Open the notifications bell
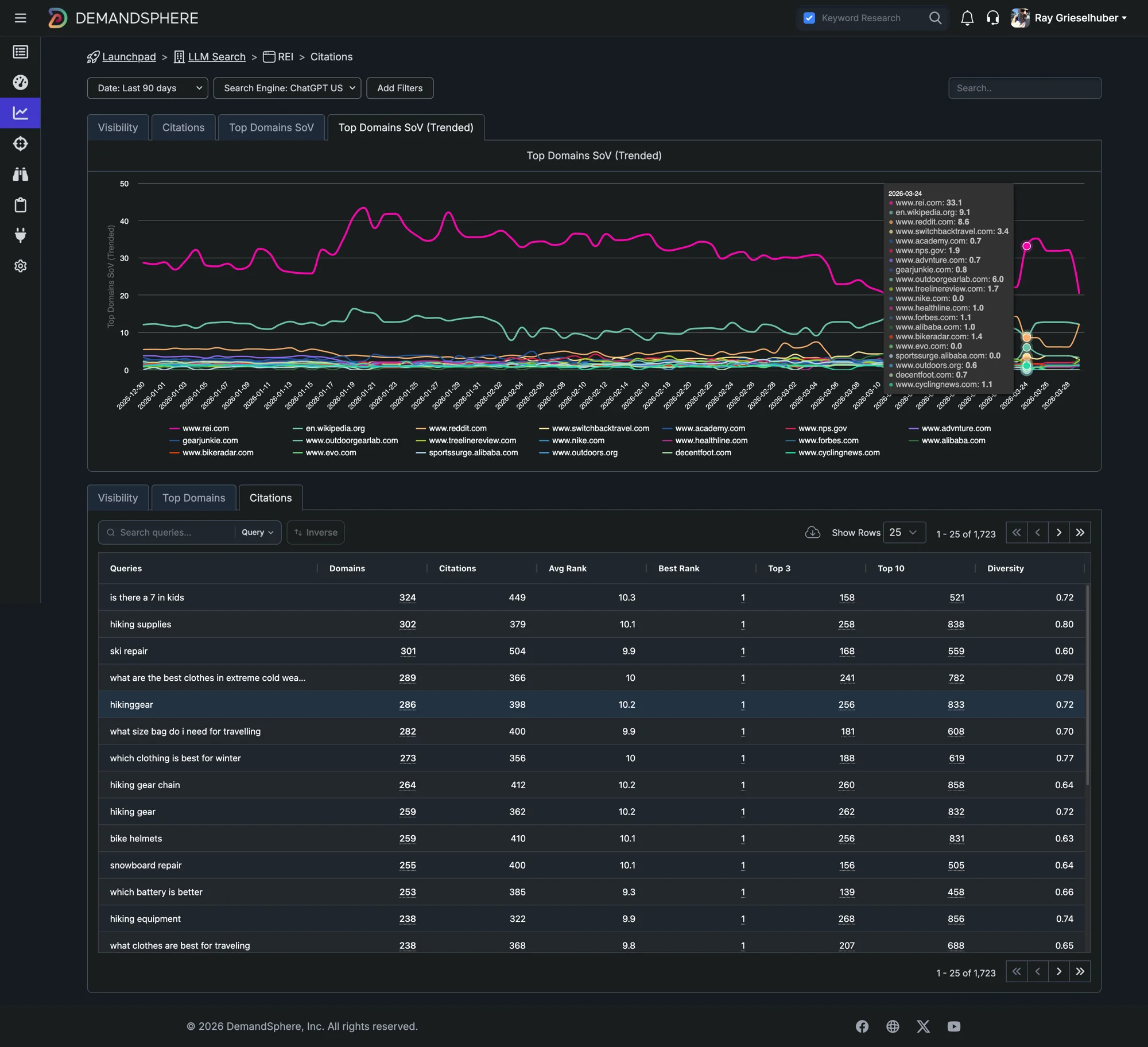The width and height of the screenshot is (1148, 1047). (967, 18)
